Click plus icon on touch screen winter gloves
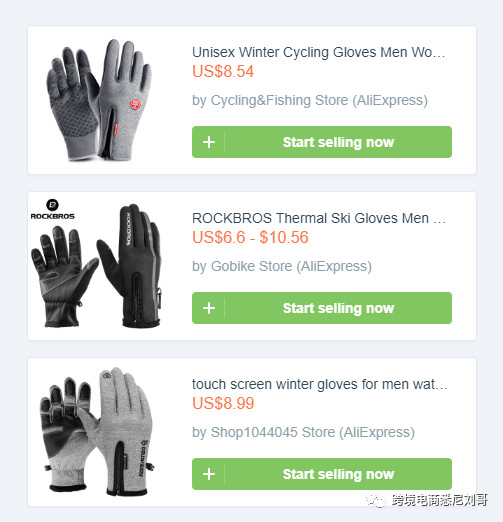This screenshot has height=522, width=503. (x=209, y=474)
